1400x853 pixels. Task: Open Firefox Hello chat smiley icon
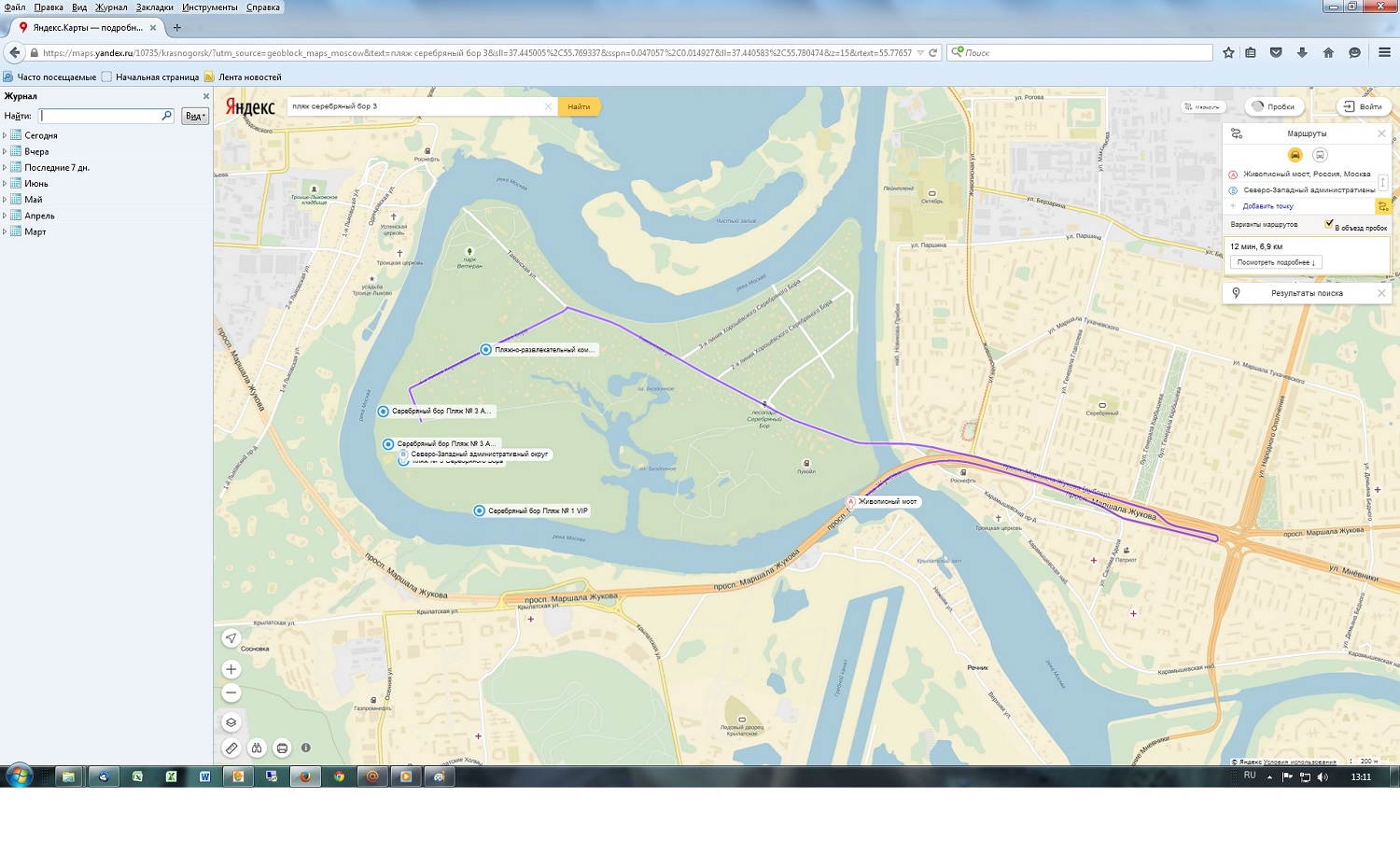coord(1354,53)
